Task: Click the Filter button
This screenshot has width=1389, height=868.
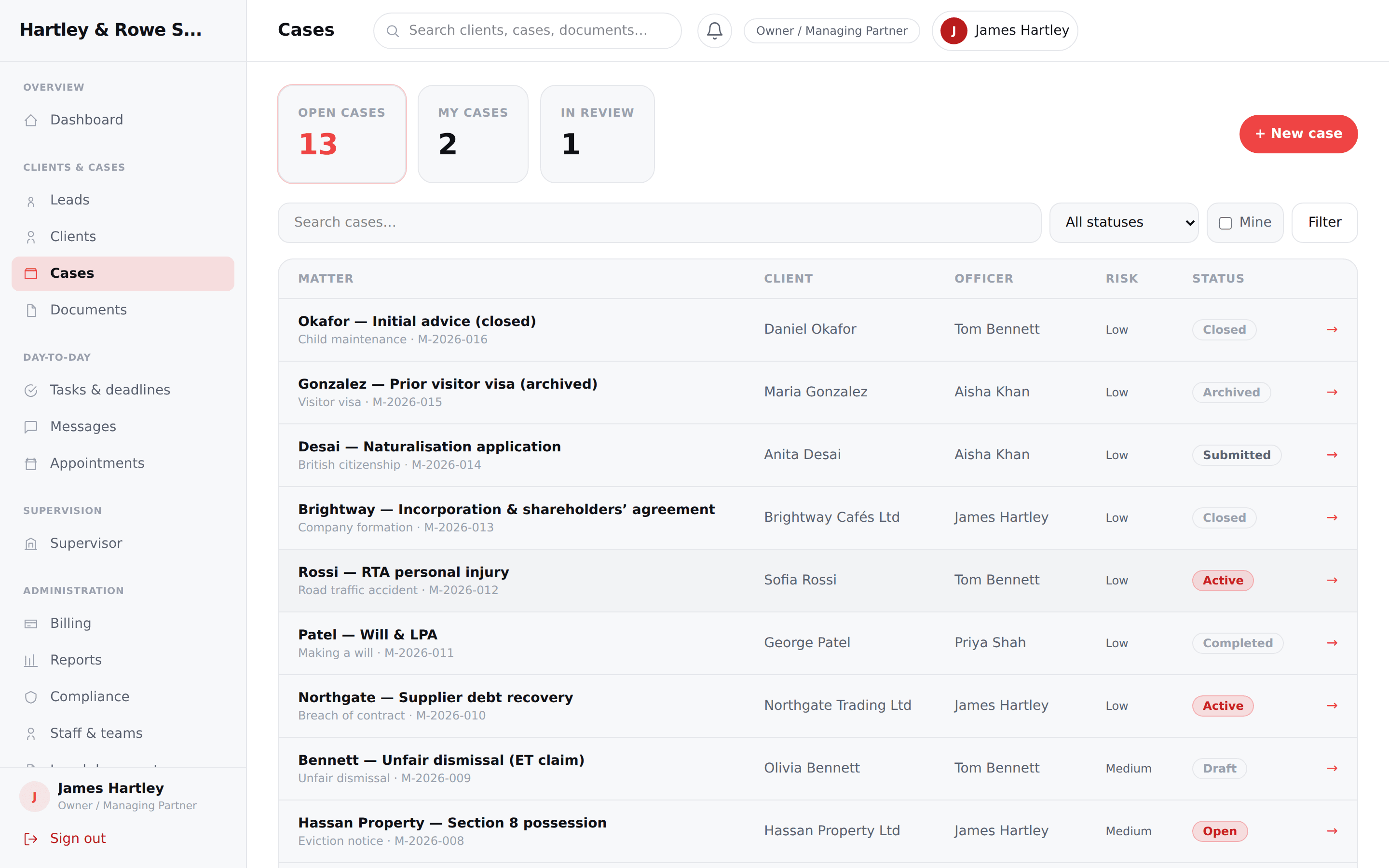Action: tap(1325, 223)
